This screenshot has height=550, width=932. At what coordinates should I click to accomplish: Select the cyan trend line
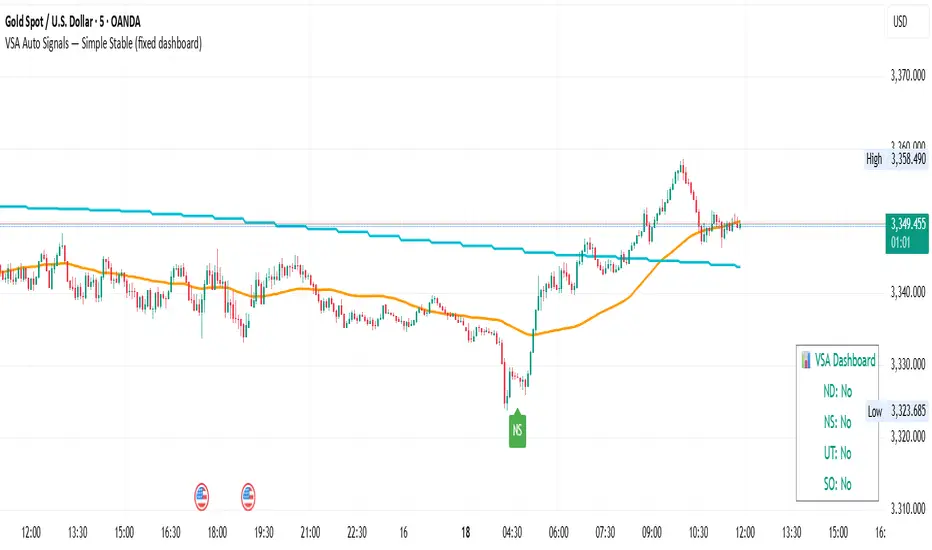click(x=300, y=227)
